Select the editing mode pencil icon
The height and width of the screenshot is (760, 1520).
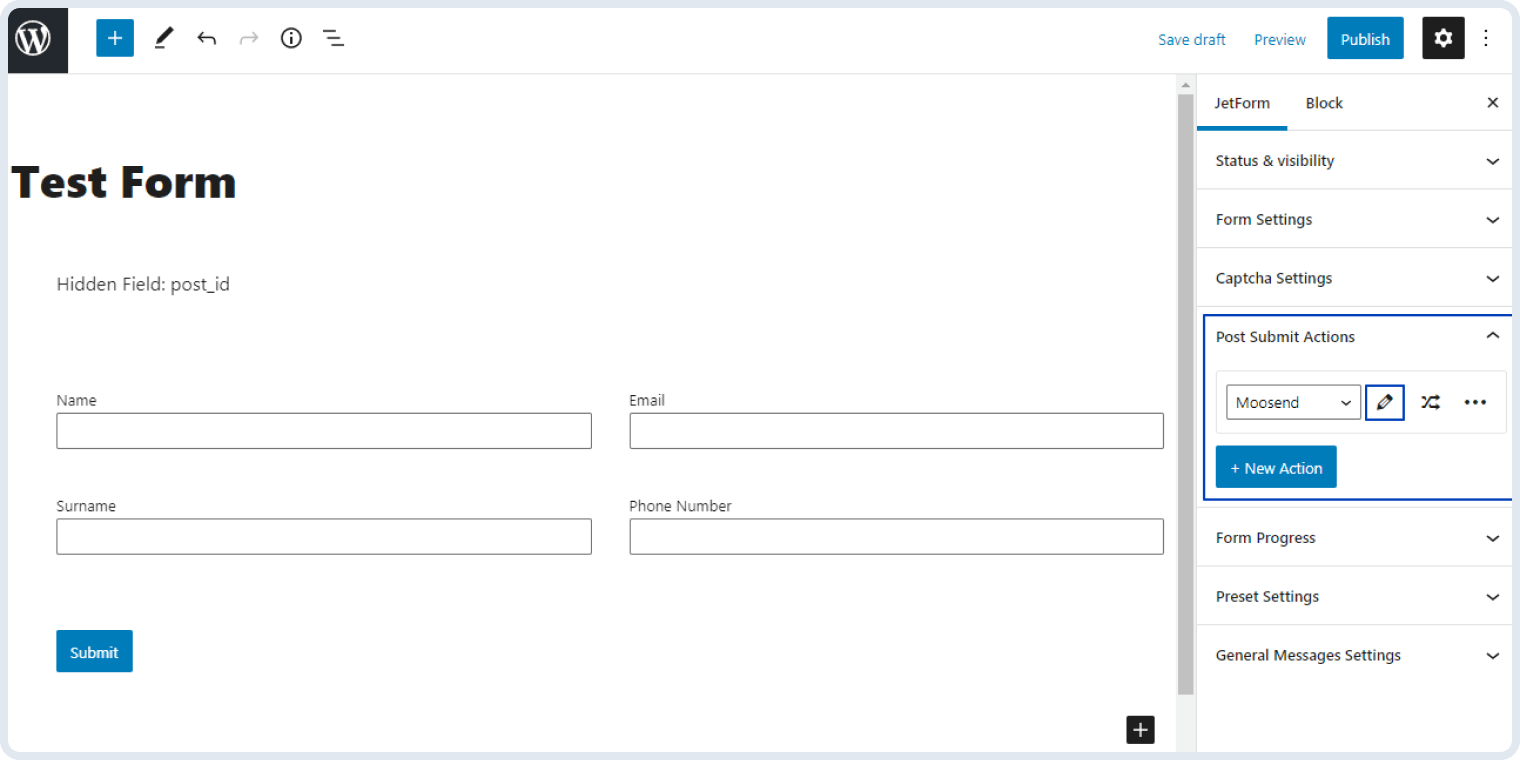click(x=163, y=37)
